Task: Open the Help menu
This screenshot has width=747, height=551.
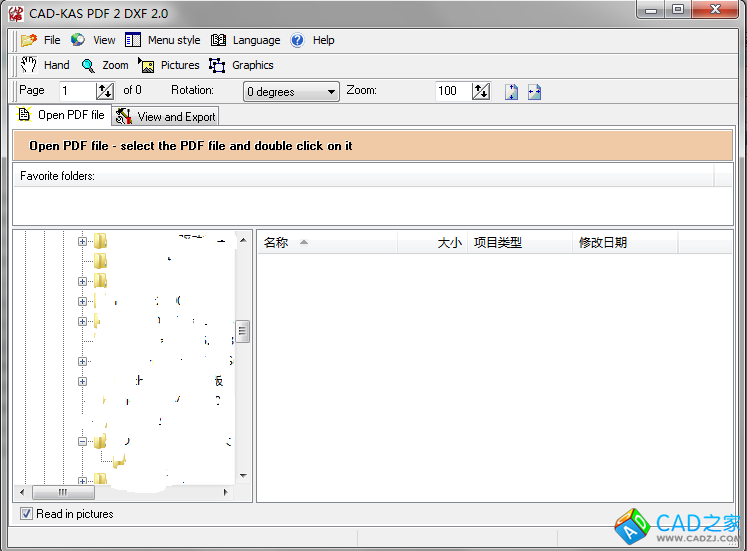Action: pyautogui.click(x=312, y=40)
